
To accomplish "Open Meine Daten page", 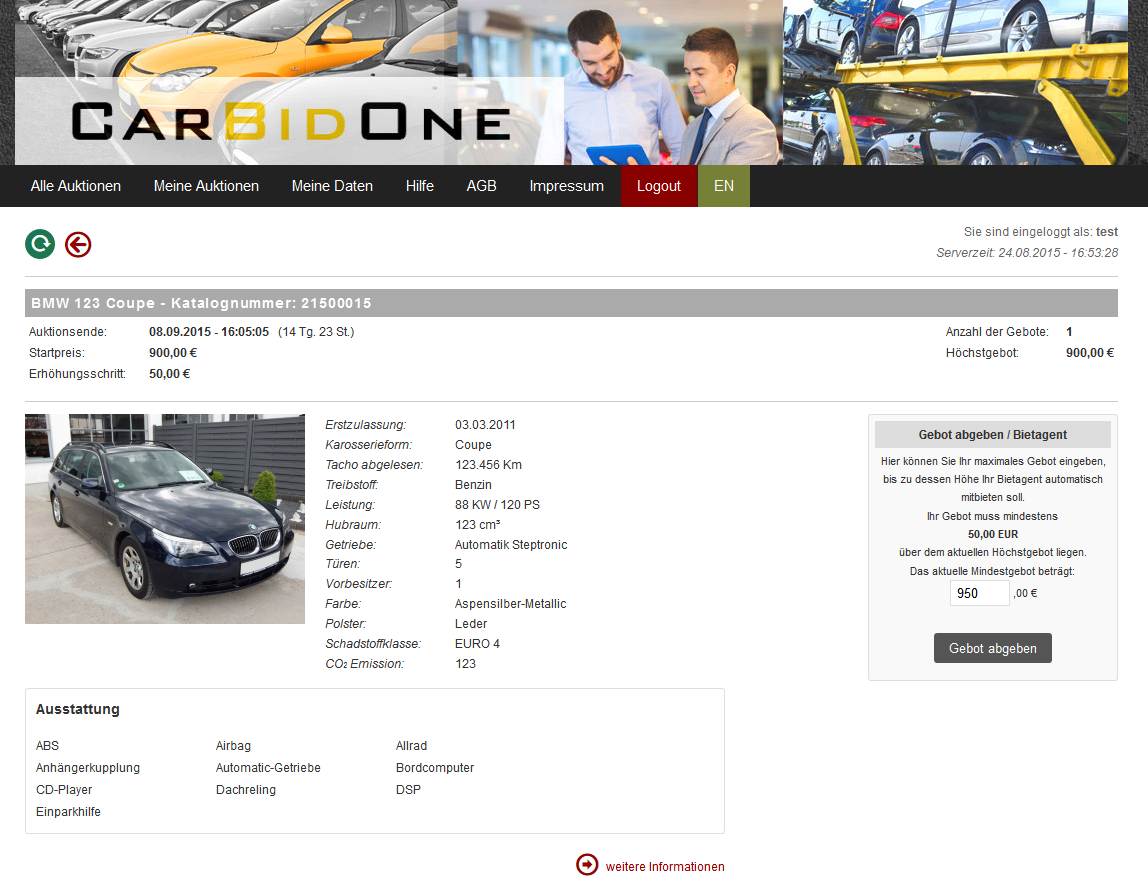I will 332,186.
